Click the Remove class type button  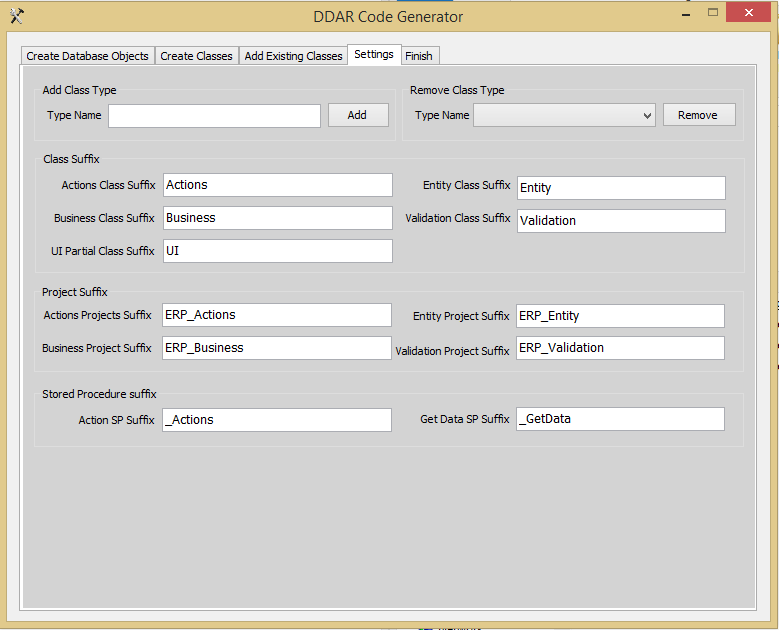pyautogui.click(x=698, y=115)
